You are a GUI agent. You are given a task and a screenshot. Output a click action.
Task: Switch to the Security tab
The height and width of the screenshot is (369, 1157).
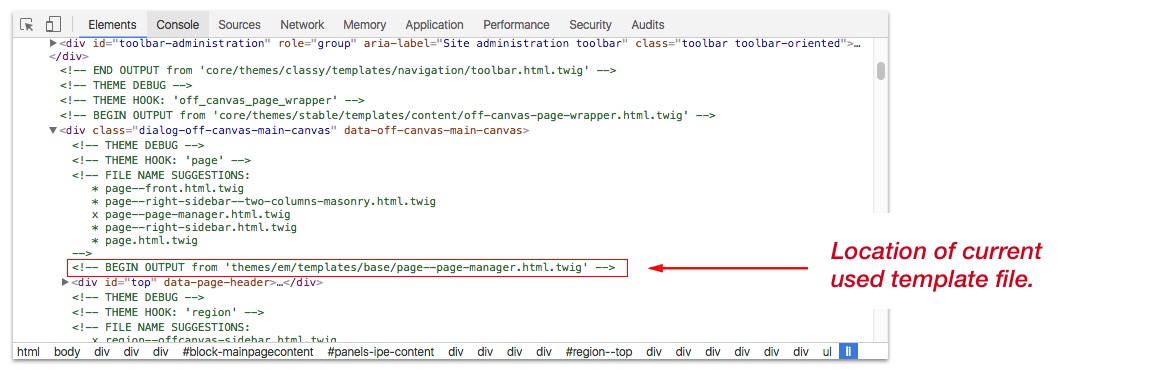click(x=590, y=24)
